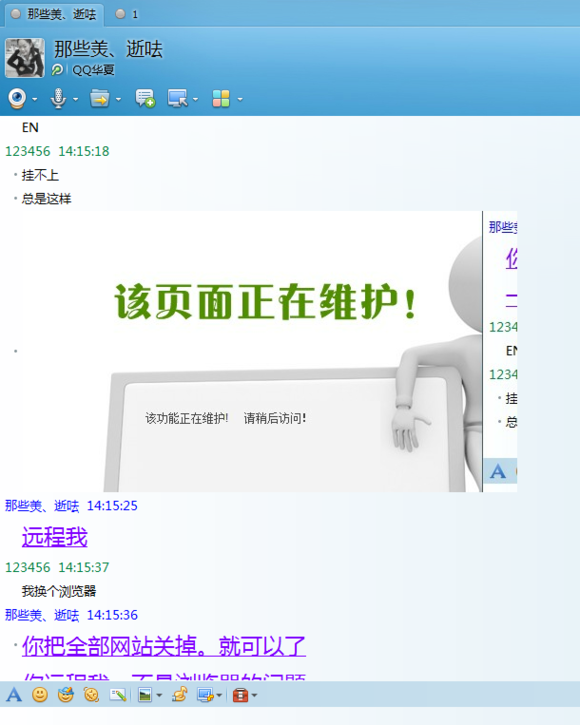Expand send picture options arrow
The image size is (580, 725).
click(159, 695)
